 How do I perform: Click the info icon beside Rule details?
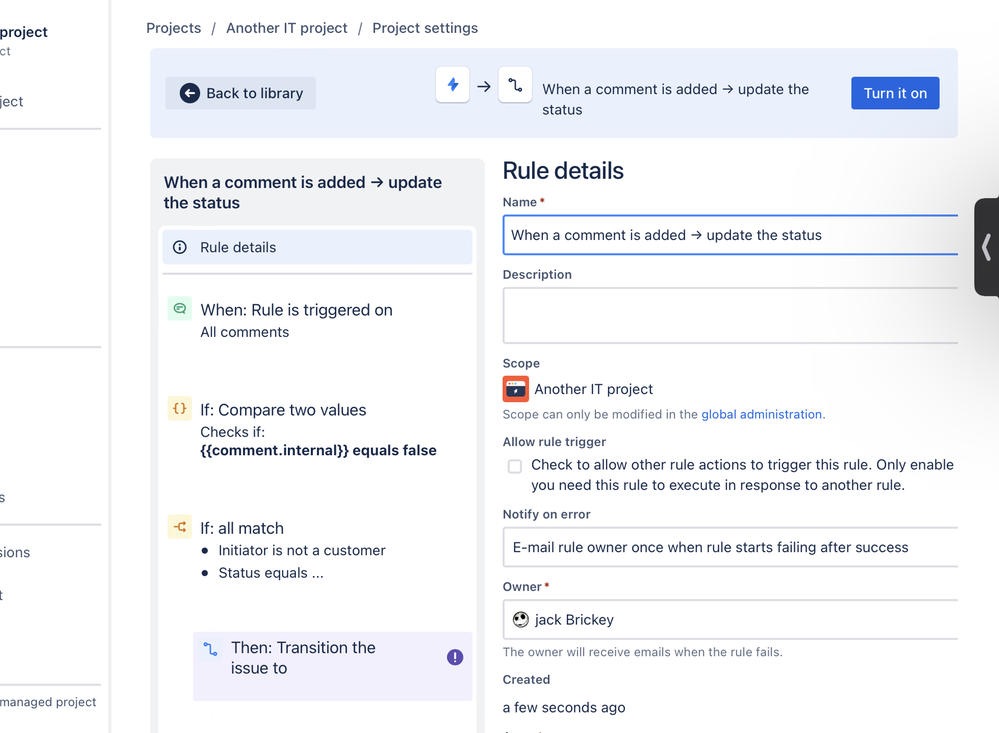click(x=180, y=247)
